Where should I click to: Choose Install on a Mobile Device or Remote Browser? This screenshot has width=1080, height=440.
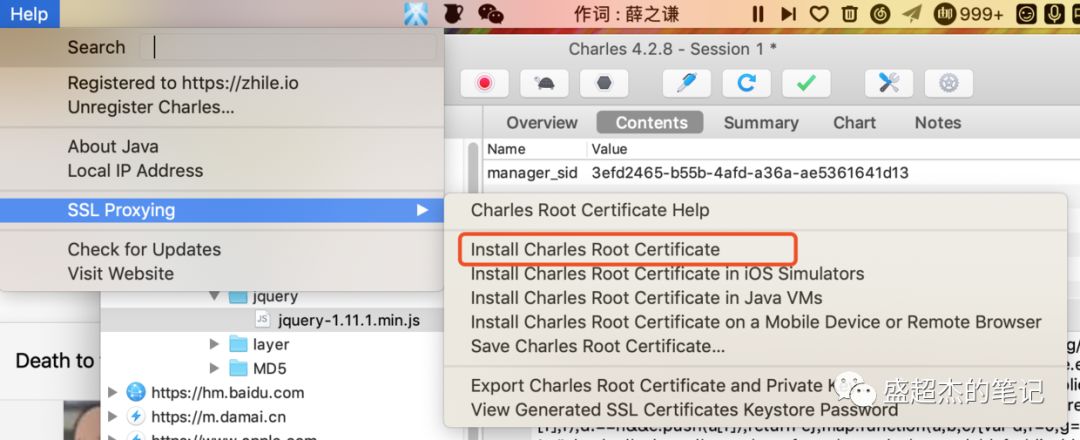pyautogui.click(x=756, y=322)
